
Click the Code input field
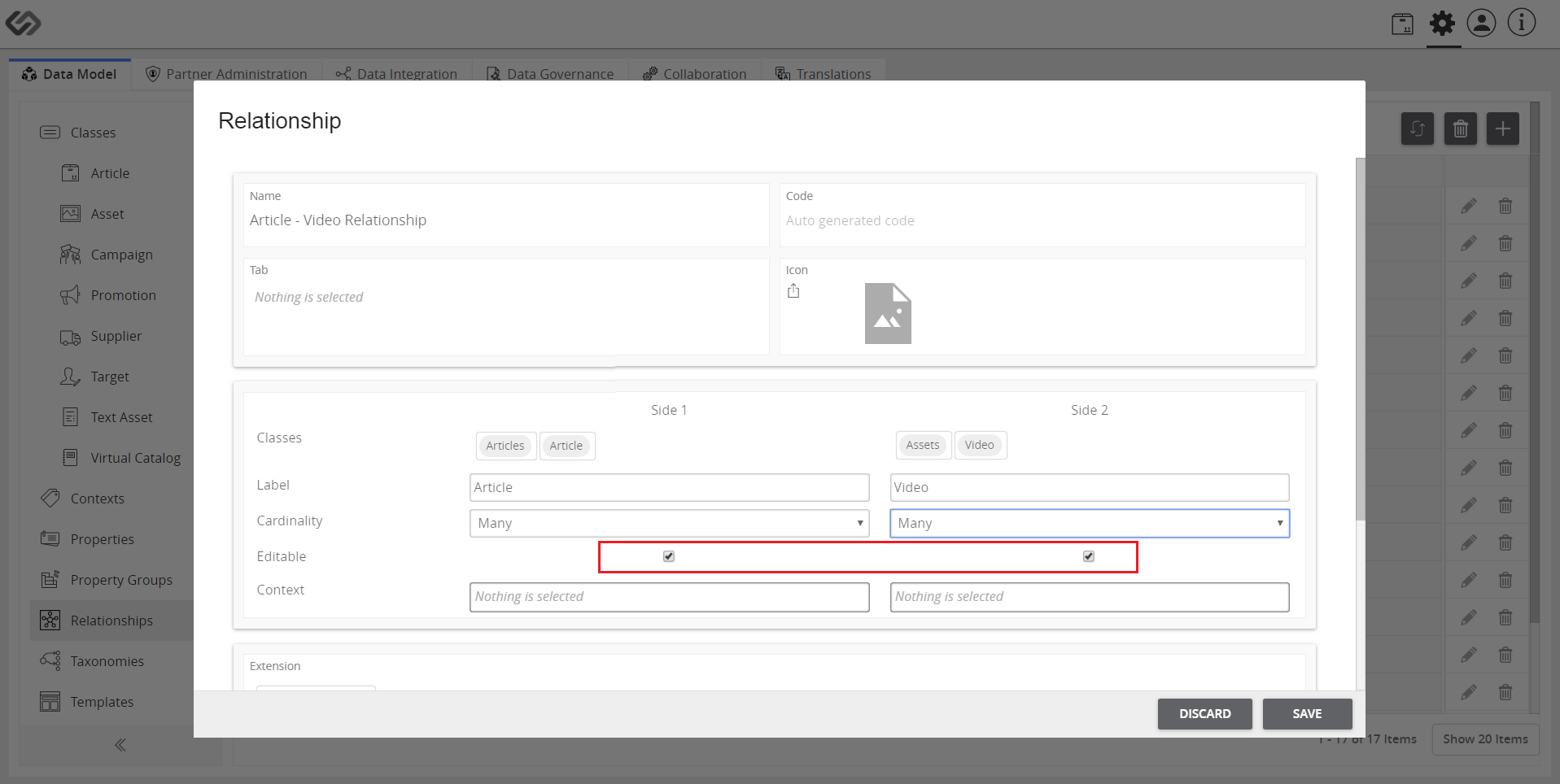(x=1042, y=220)
